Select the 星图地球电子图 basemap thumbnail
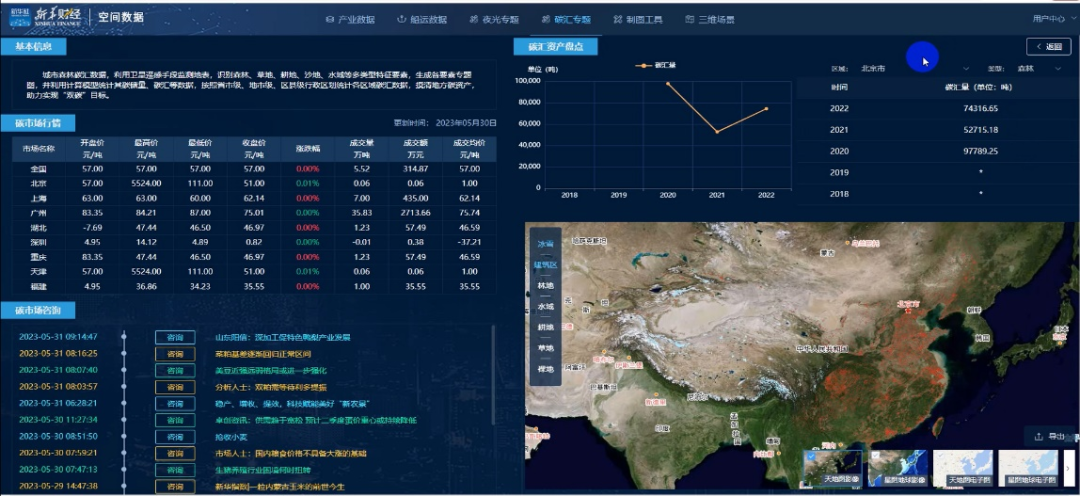The width and height of the screenshot is (1080, 496). point(1028,468)
